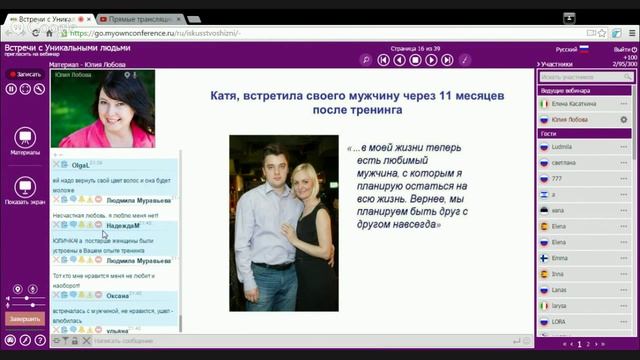Open options menu for Ludmila
The width and height of the screenshot is (640, 360).
pos(624,147)
